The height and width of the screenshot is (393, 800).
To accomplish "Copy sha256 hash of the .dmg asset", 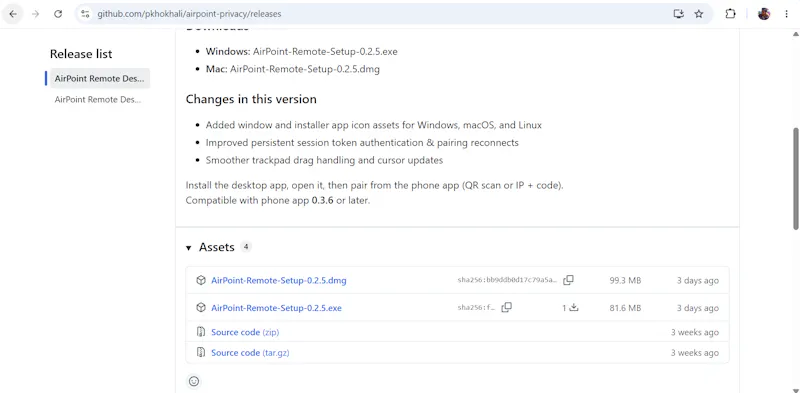I will [x=568, y=280].
